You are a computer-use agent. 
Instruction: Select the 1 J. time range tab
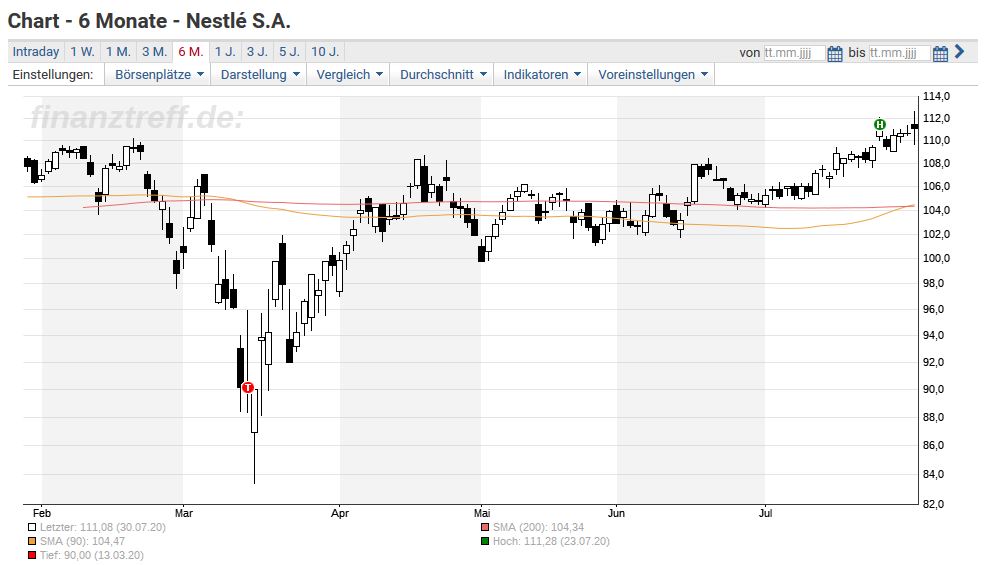click(x=225, y=52)
